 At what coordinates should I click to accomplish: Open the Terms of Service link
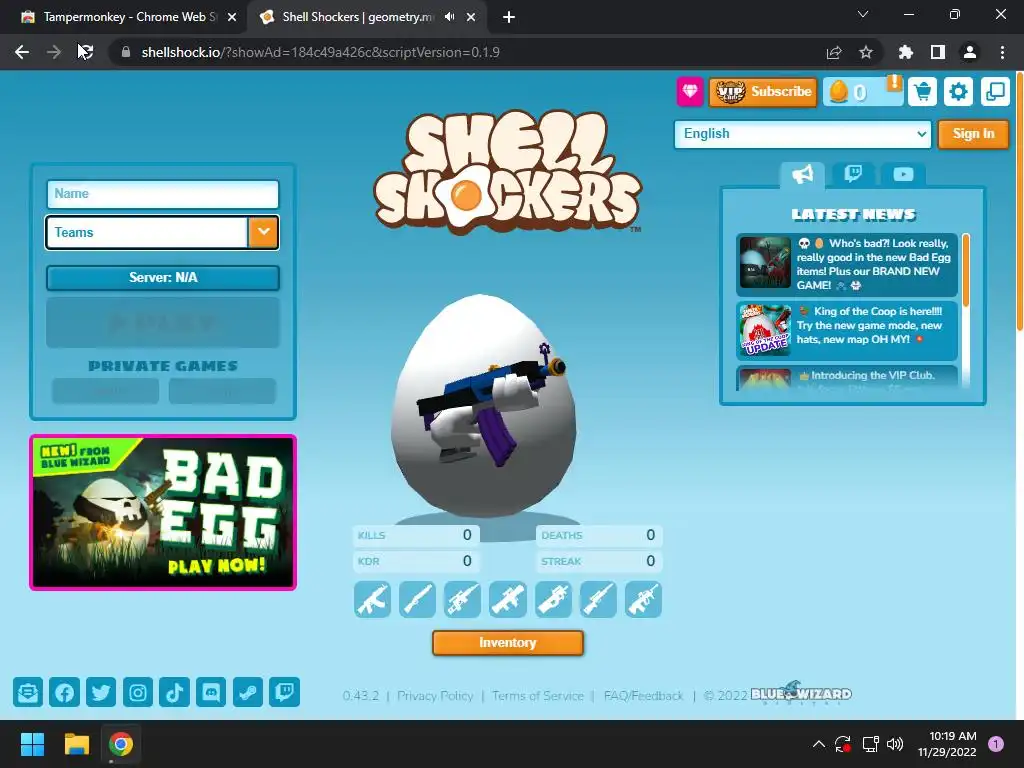click(538, 696)
